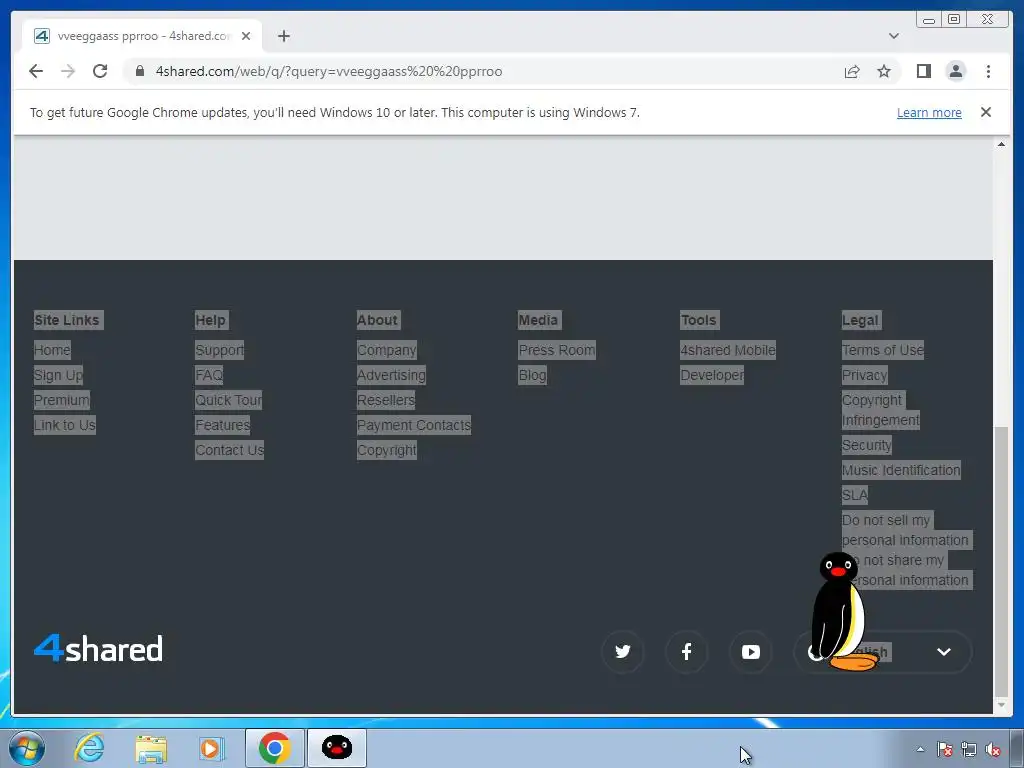Viewport: 1024px width, 768px height.
Task: Switch to the vveeggaass pprroo tab
Action: point(143,36)
